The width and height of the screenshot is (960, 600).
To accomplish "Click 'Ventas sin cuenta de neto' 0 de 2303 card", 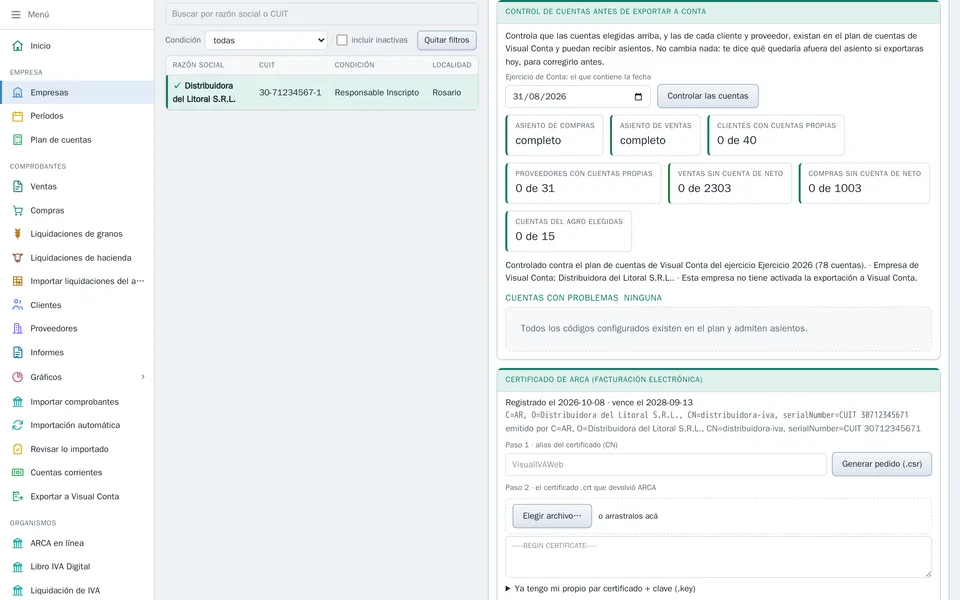I will tap(730, 183).
